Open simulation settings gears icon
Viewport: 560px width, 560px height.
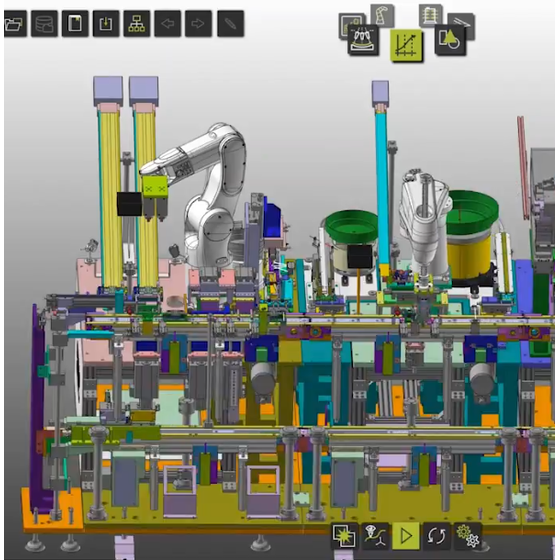click(x=468, y=535)
